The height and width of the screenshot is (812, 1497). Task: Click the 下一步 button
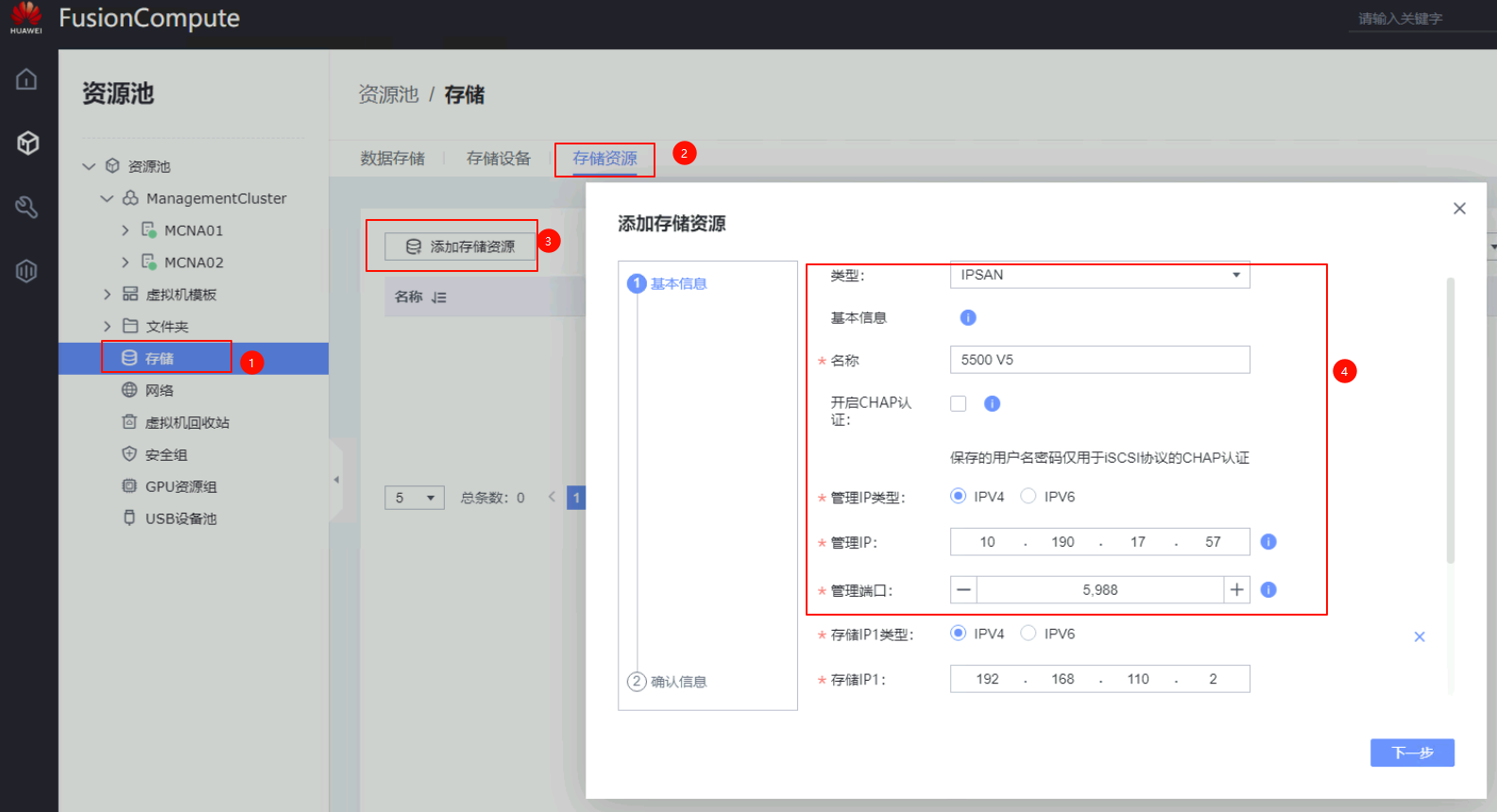(x=1412, y=753)
